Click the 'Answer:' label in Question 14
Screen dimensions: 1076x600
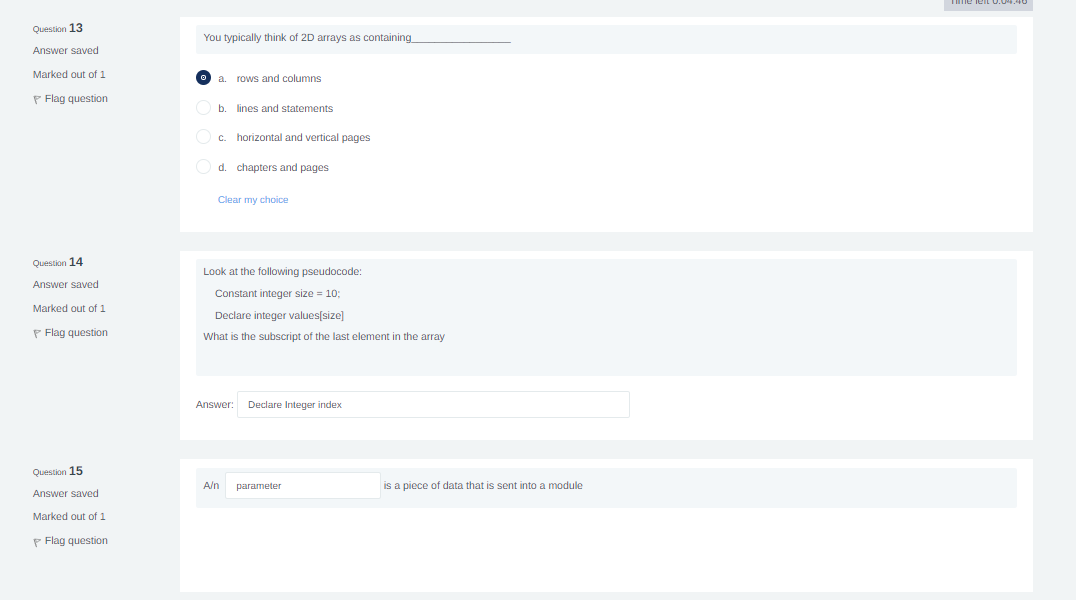(x=215, y=404)
